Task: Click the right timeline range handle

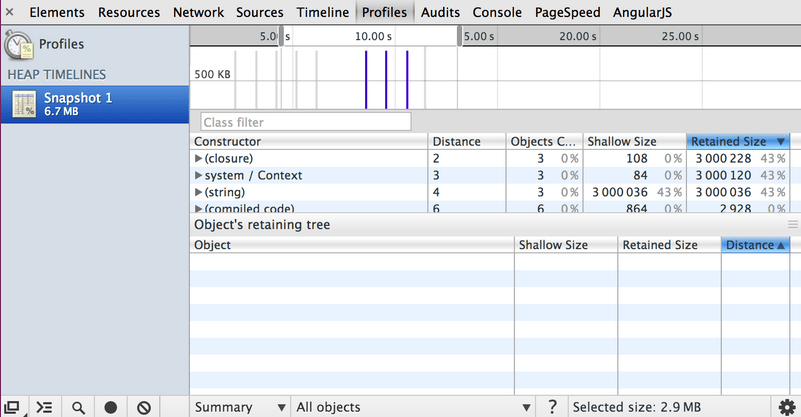Action: click(461, 37)
